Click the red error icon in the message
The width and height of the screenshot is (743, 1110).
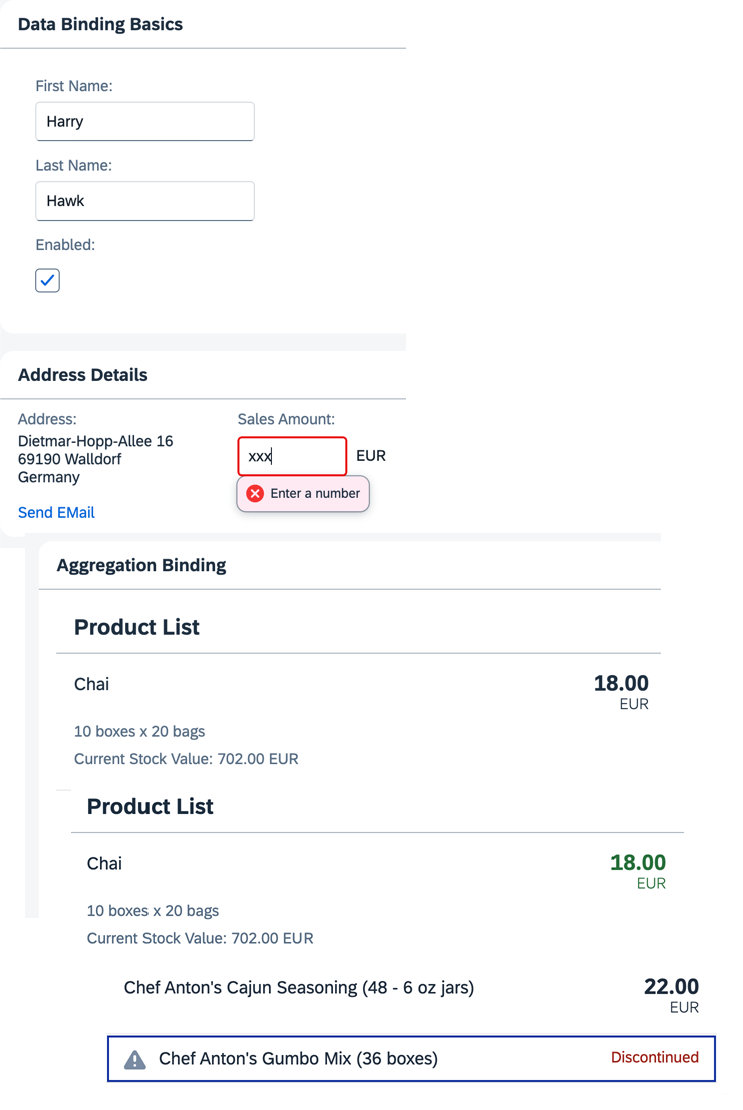[x=255, y=493]
